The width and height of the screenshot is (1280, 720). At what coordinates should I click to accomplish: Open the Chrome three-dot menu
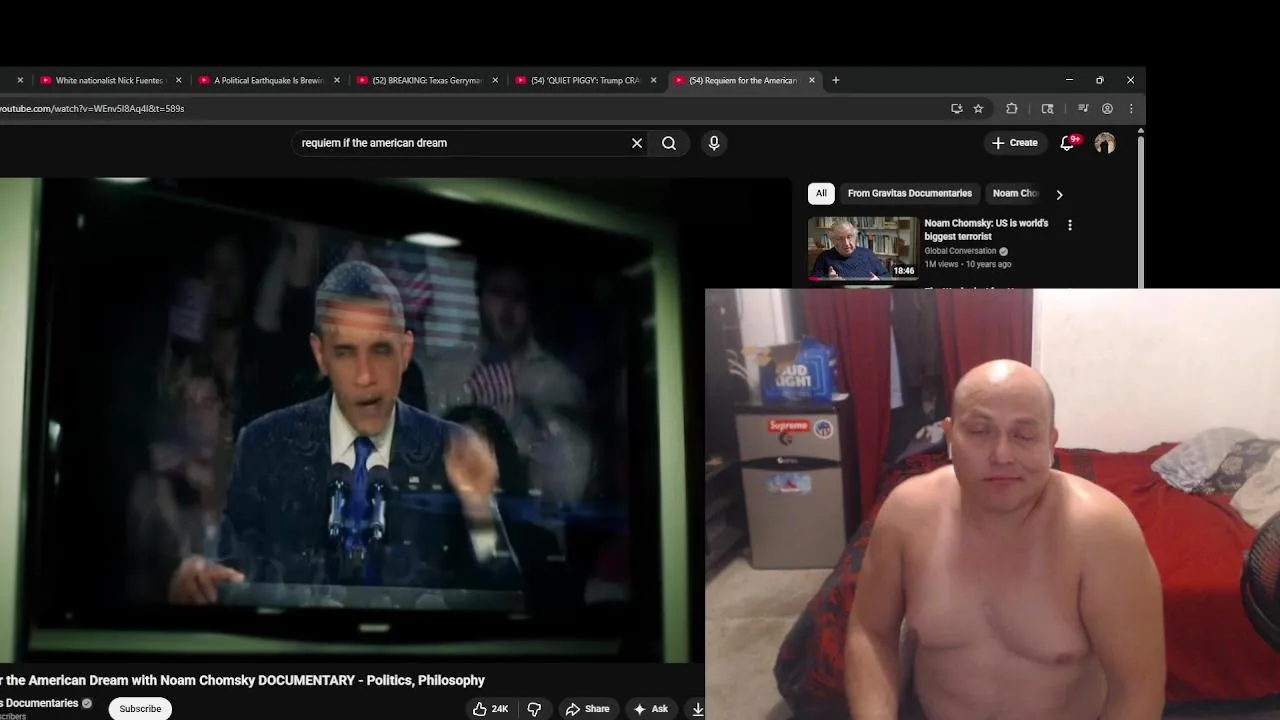pyautogui.click(x=1131, y=108)
